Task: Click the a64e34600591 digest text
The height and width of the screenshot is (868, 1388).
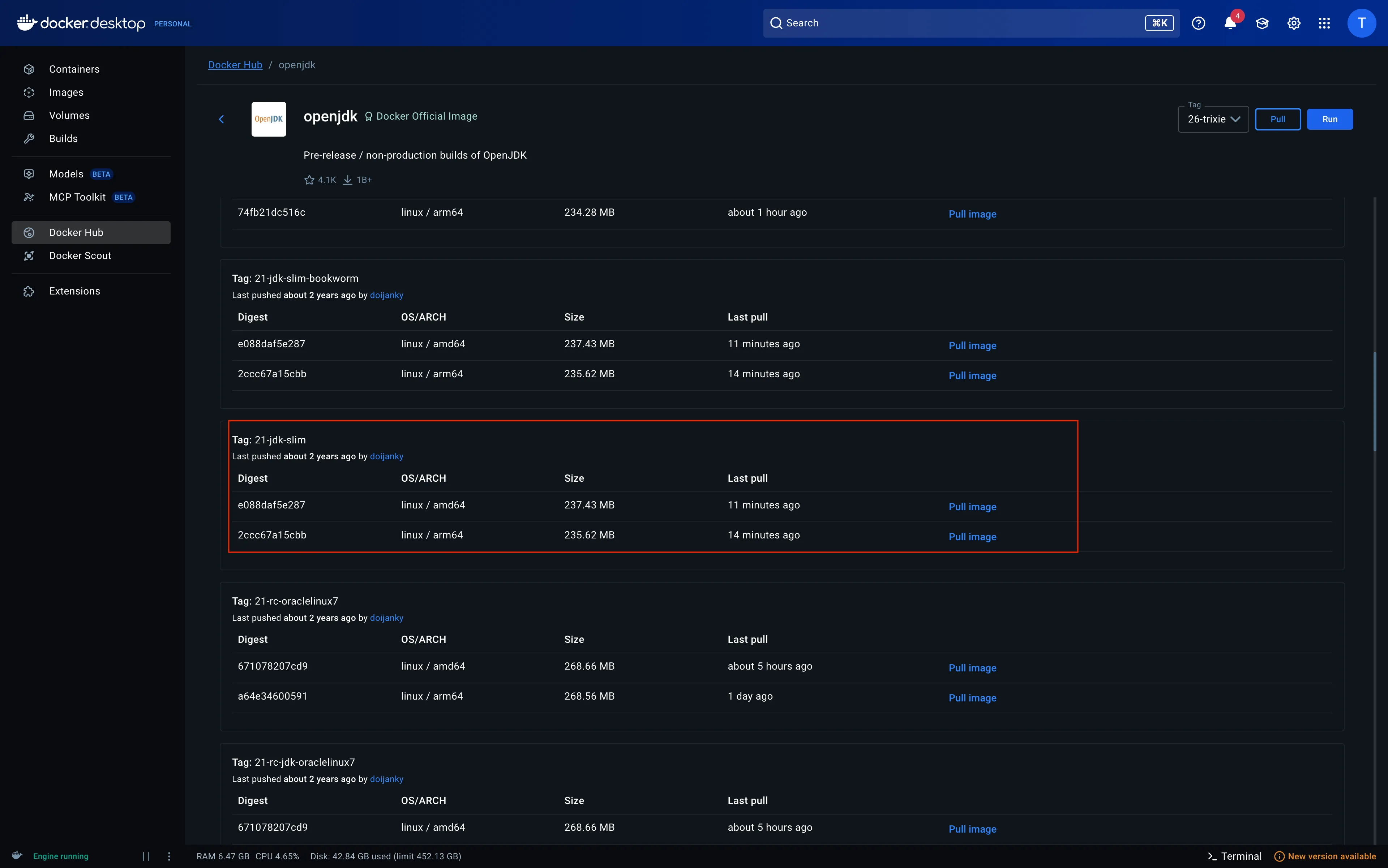Action: pyautogui.click(x=272, y=696)
